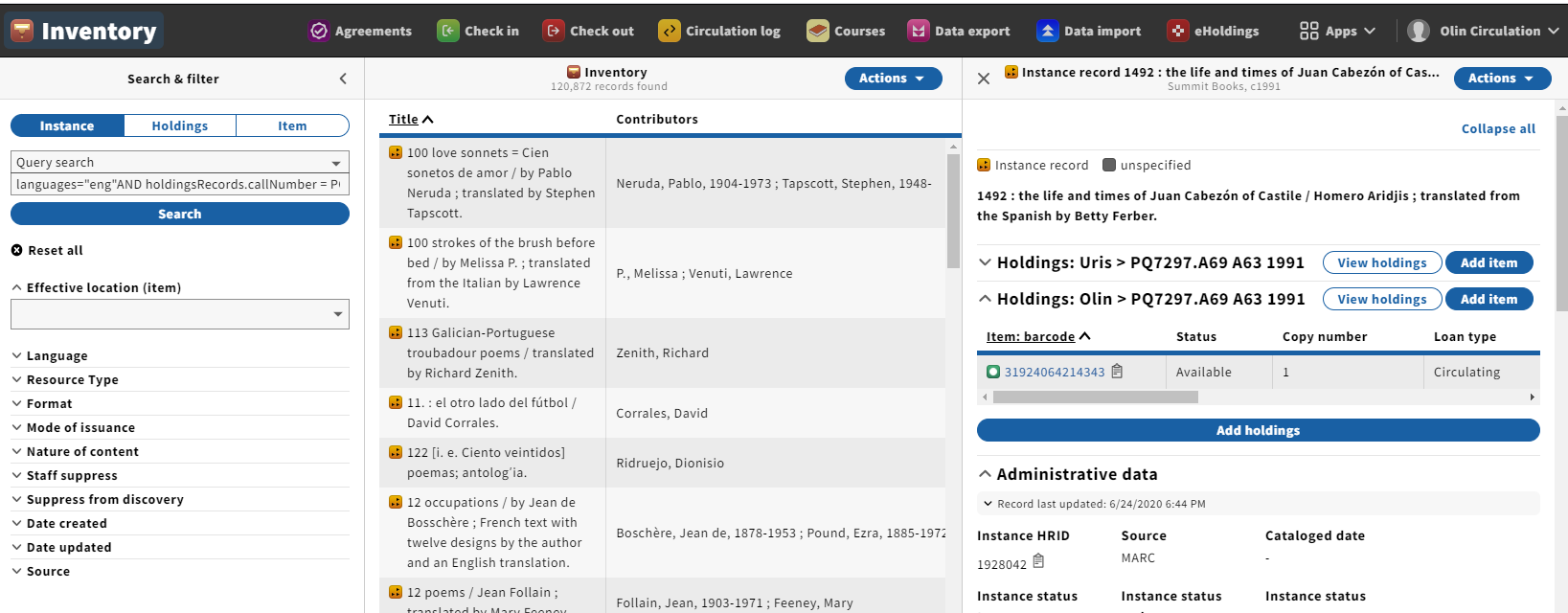This screenshot has height=613, width=1568.
Task: Open barcode 31924064214343 item link
Action: coord(1055,372)
